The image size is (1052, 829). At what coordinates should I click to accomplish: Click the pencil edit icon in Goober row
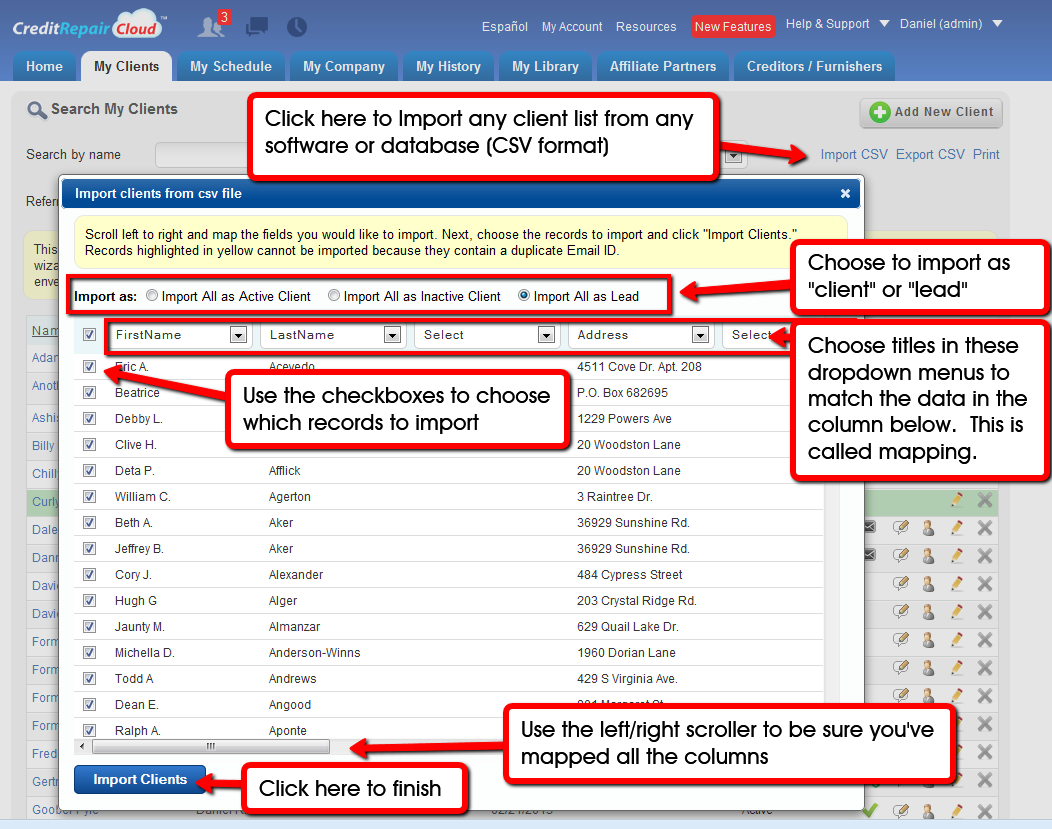(957, 811)
